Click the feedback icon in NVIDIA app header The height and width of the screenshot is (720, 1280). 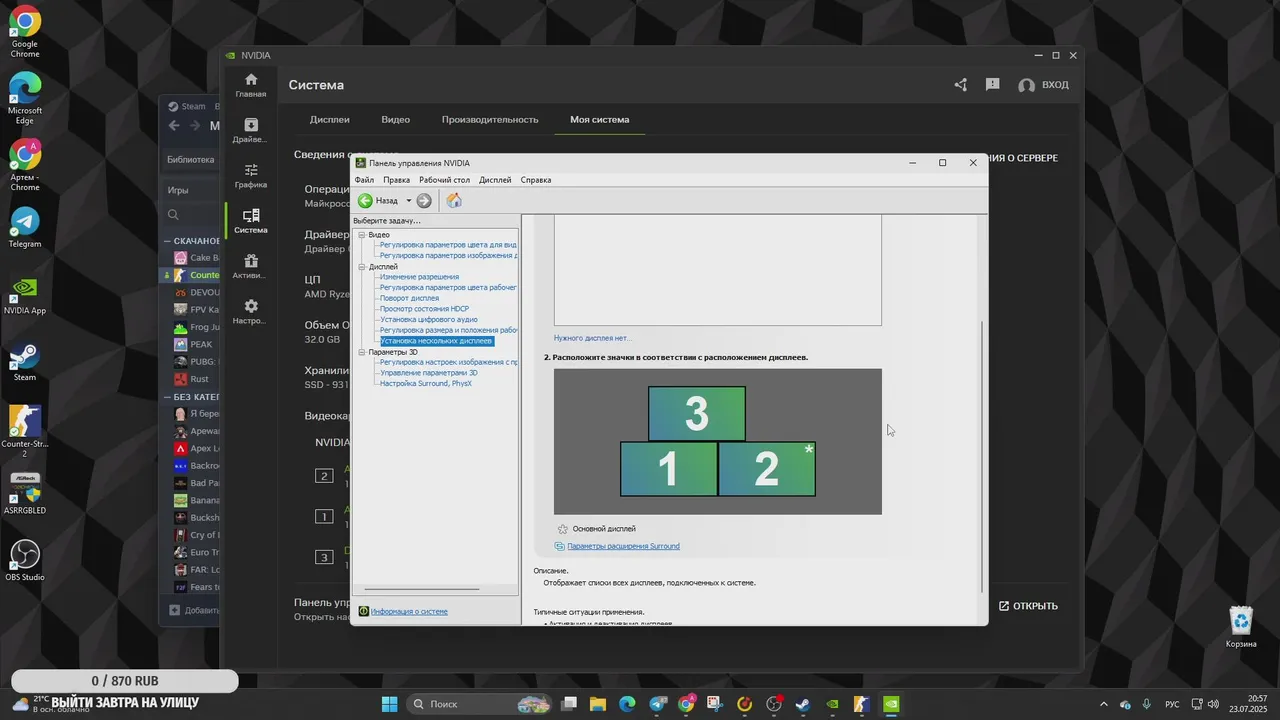(992, 85)
